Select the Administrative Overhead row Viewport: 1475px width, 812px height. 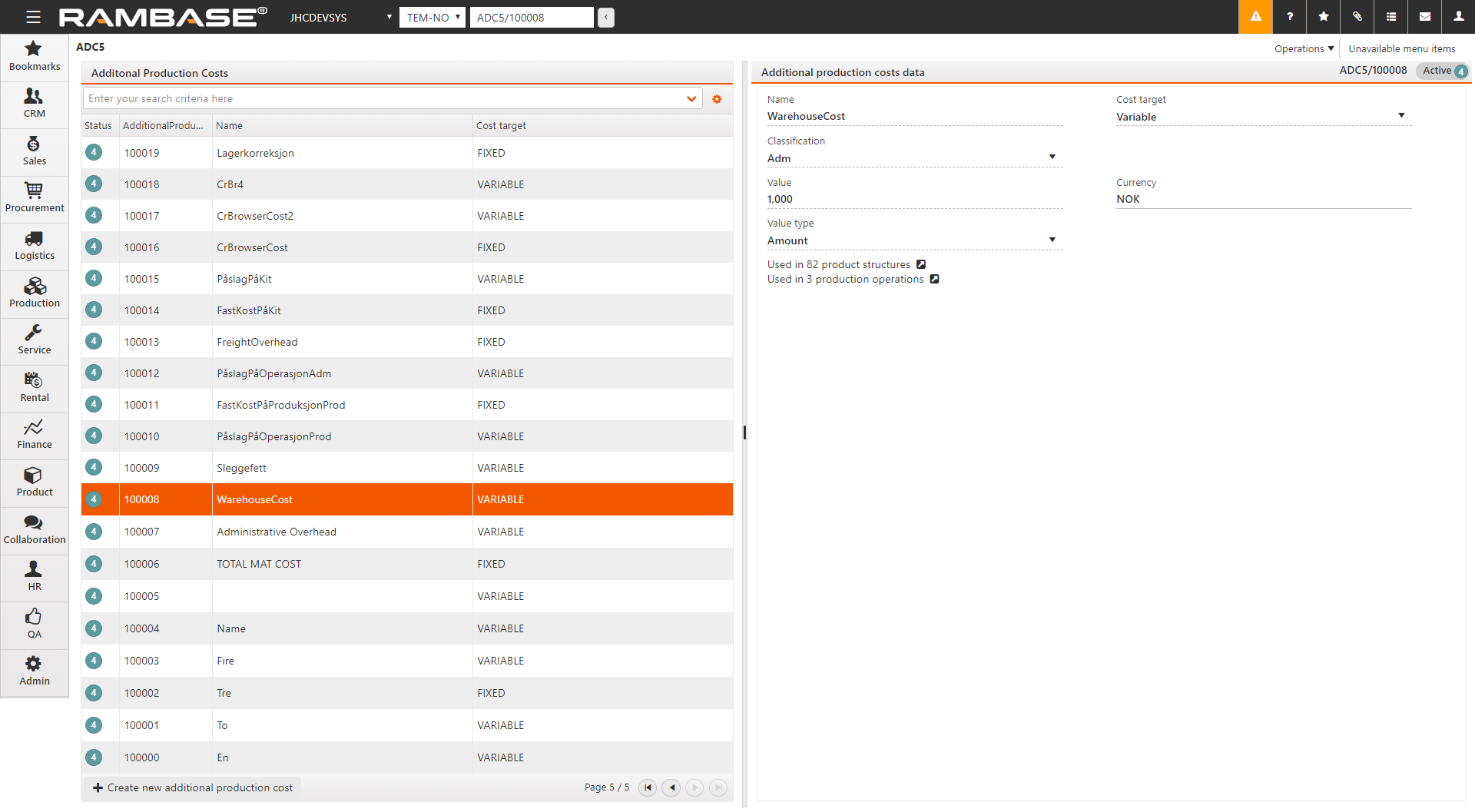277,532
